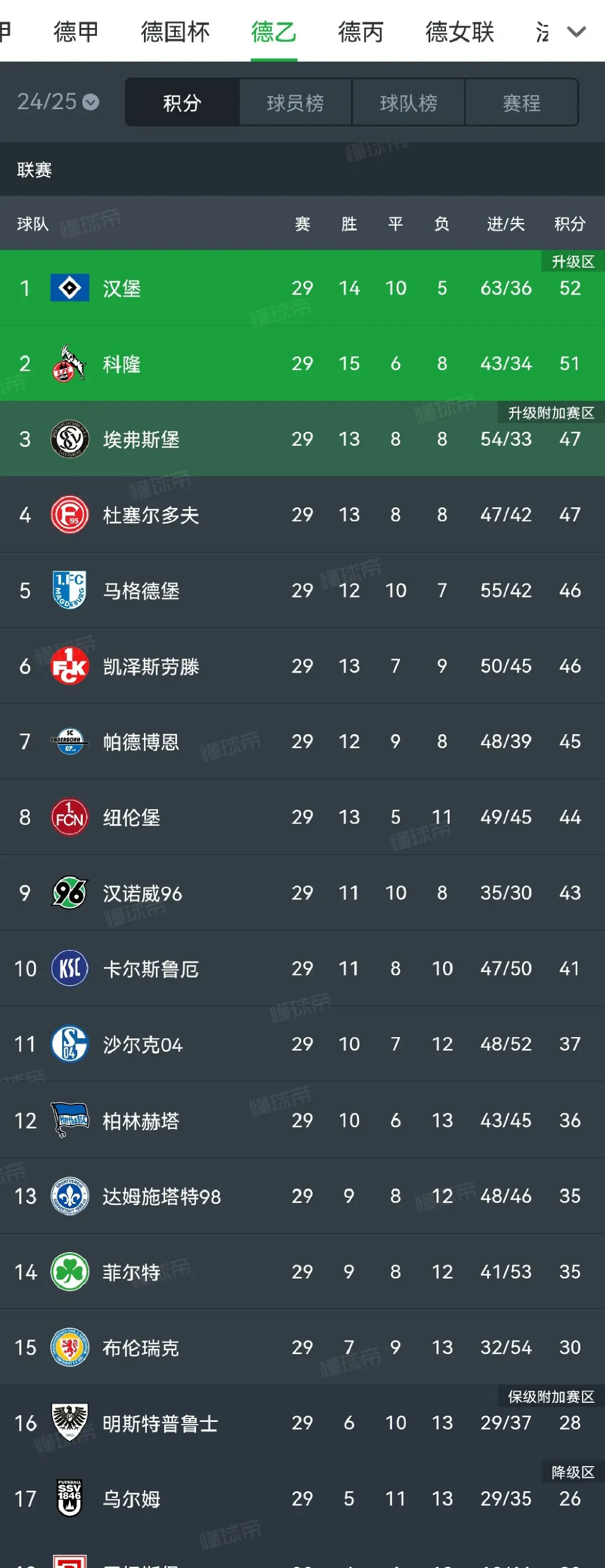Open the 赛程 schedule tab
Image resolution: width=605 pixels, height=1568 pixels.
click(x=522, y=102)
